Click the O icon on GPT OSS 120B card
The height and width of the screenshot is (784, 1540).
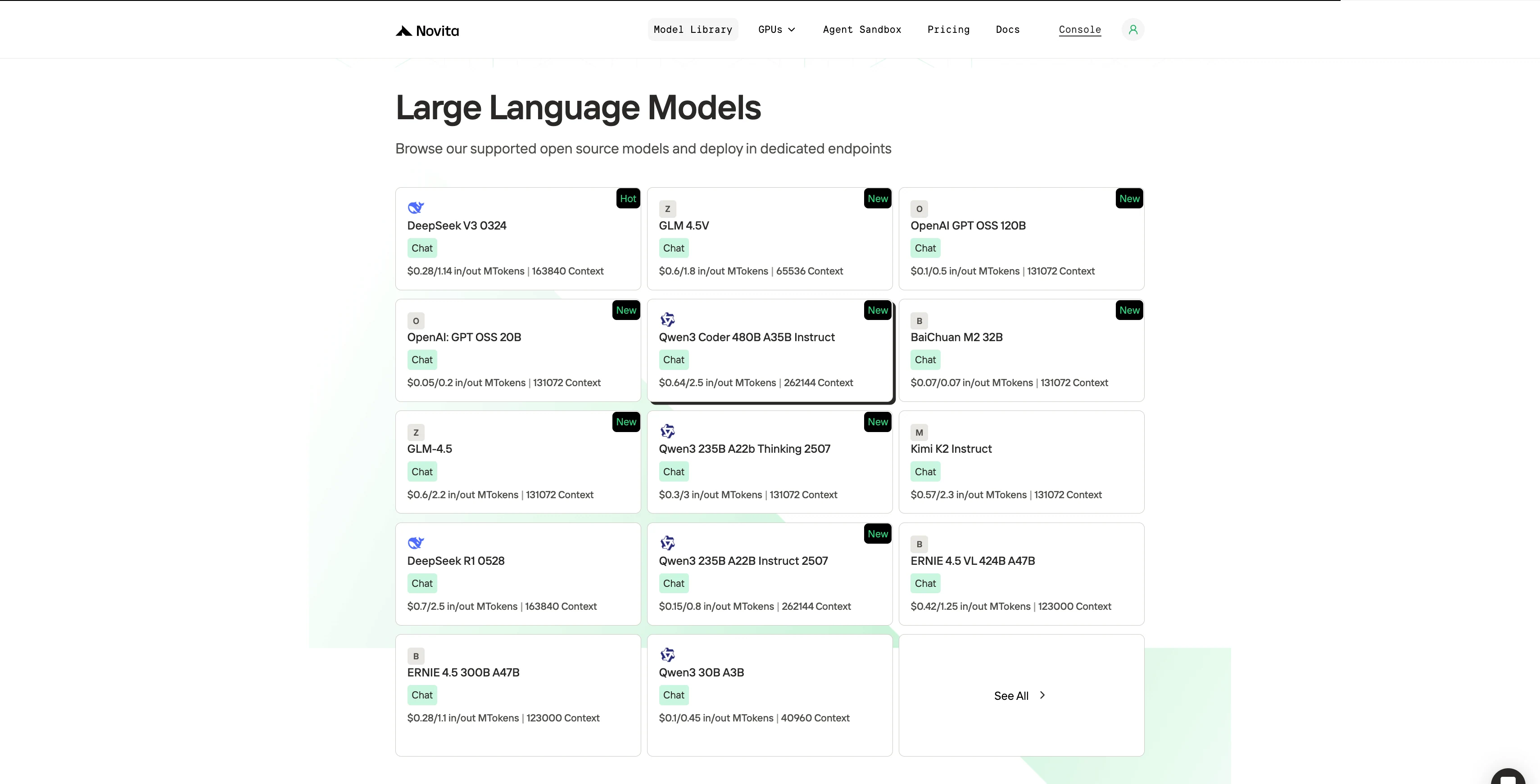(x=919, y=208)
